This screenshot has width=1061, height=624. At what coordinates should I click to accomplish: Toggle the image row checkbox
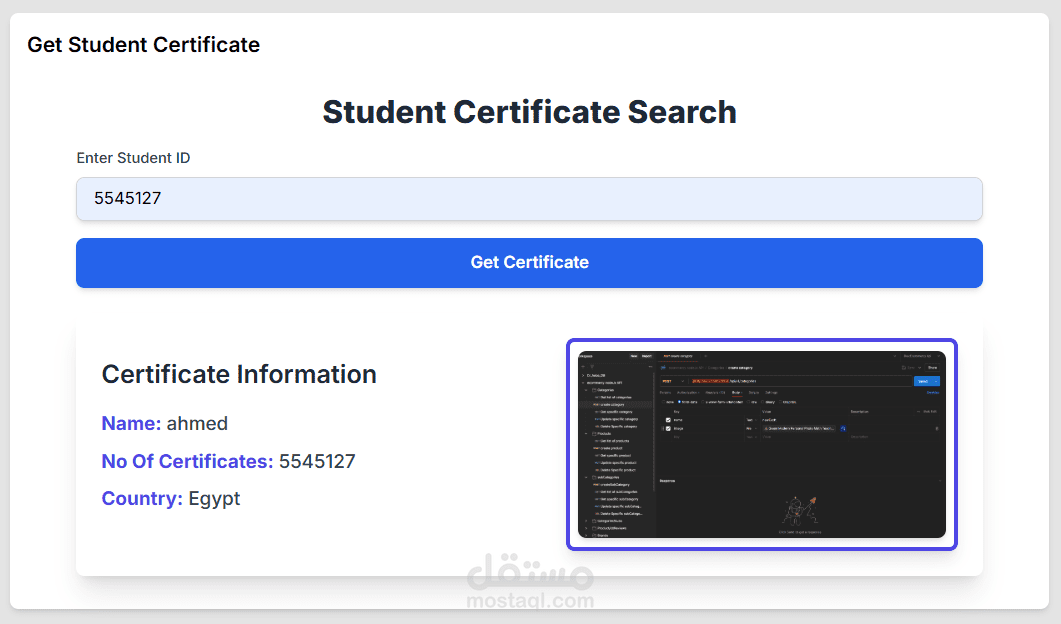tap(668, 428)
